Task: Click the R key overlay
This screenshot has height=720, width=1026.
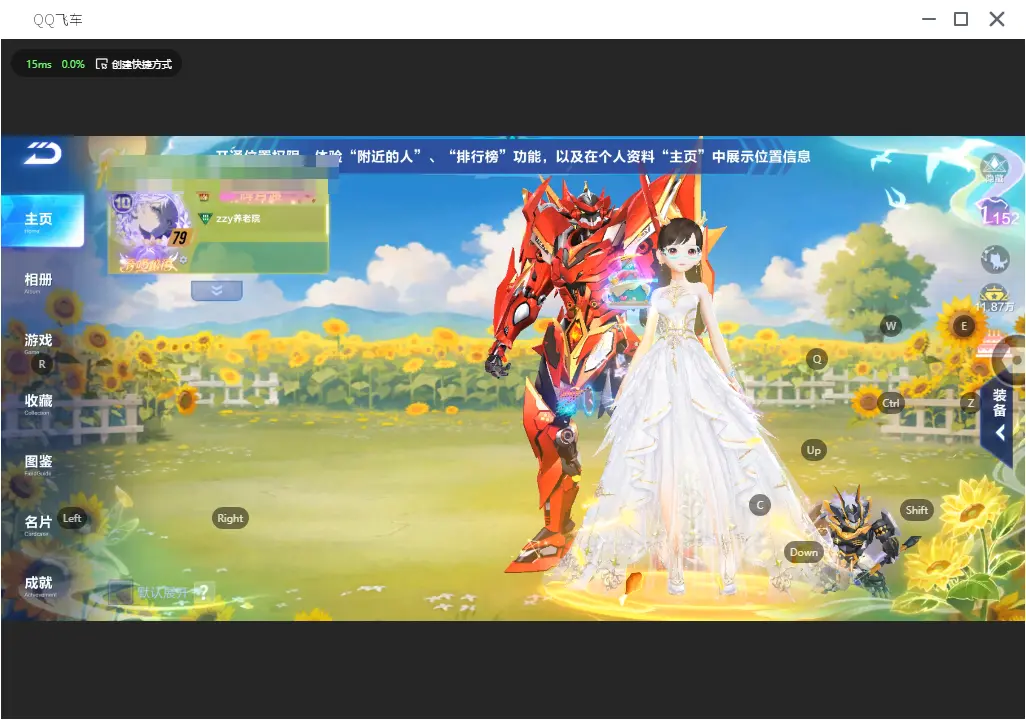Action: click(42, 365)
